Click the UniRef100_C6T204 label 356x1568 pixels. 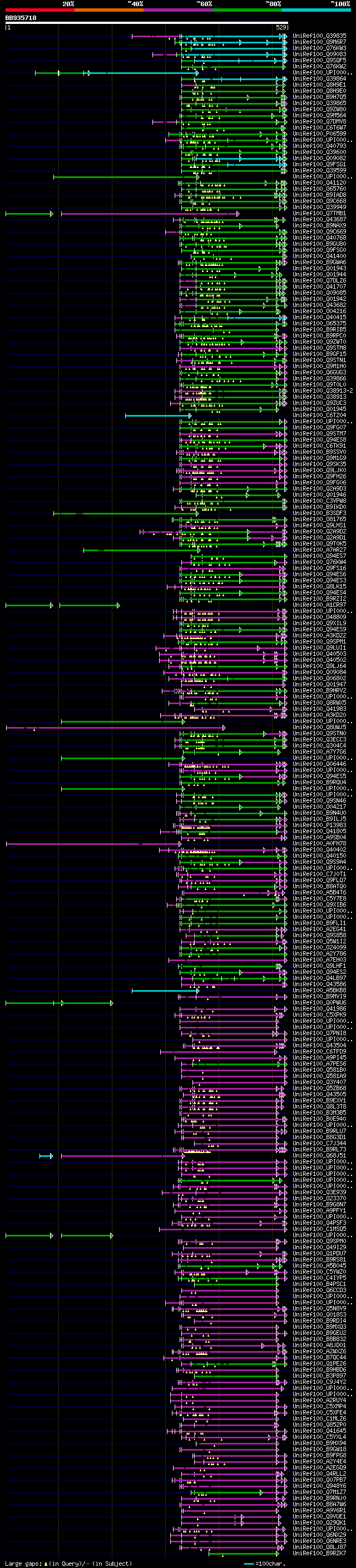319,415
